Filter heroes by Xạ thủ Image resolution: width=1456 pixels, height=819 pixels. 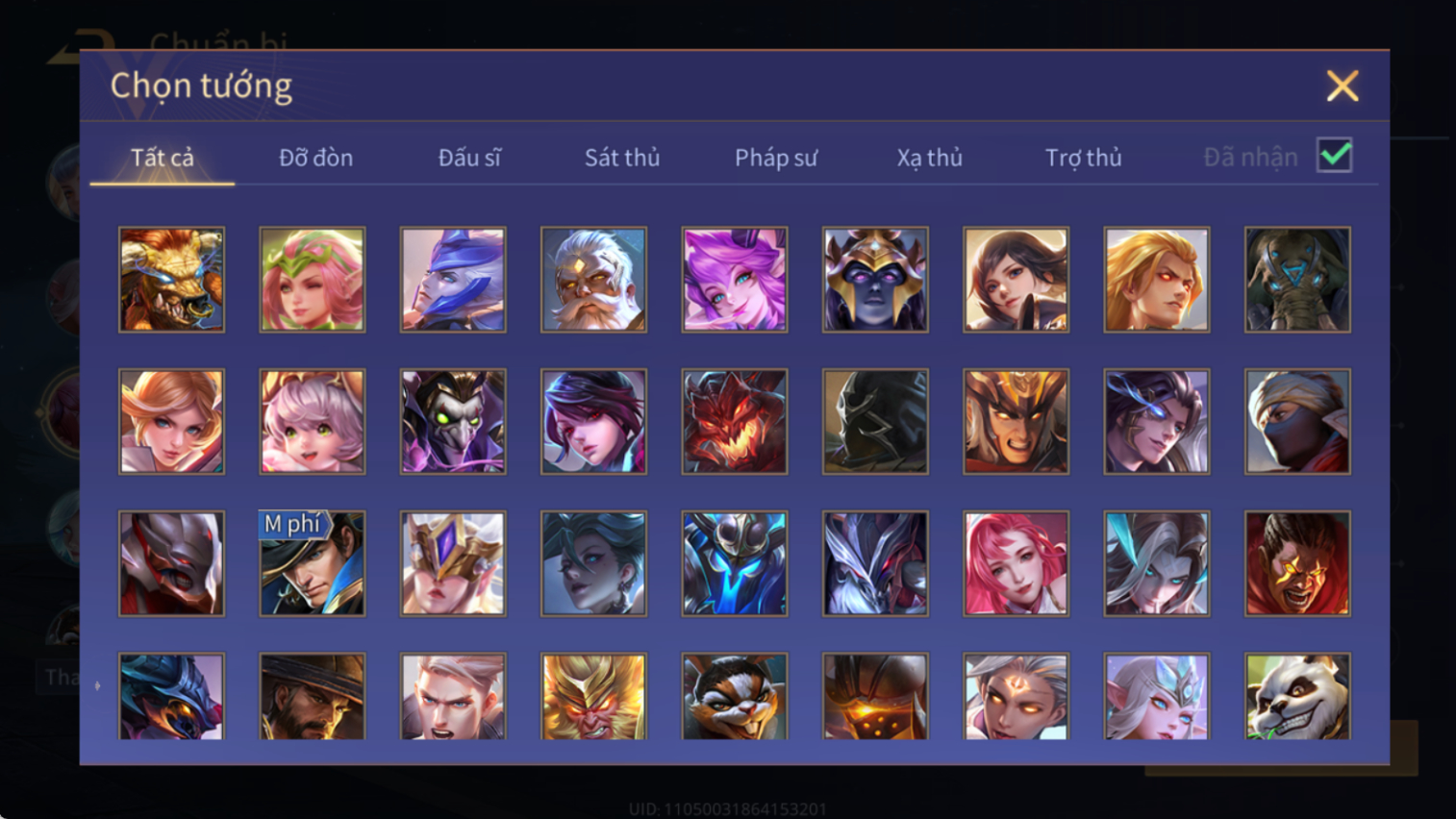(930, 158)
